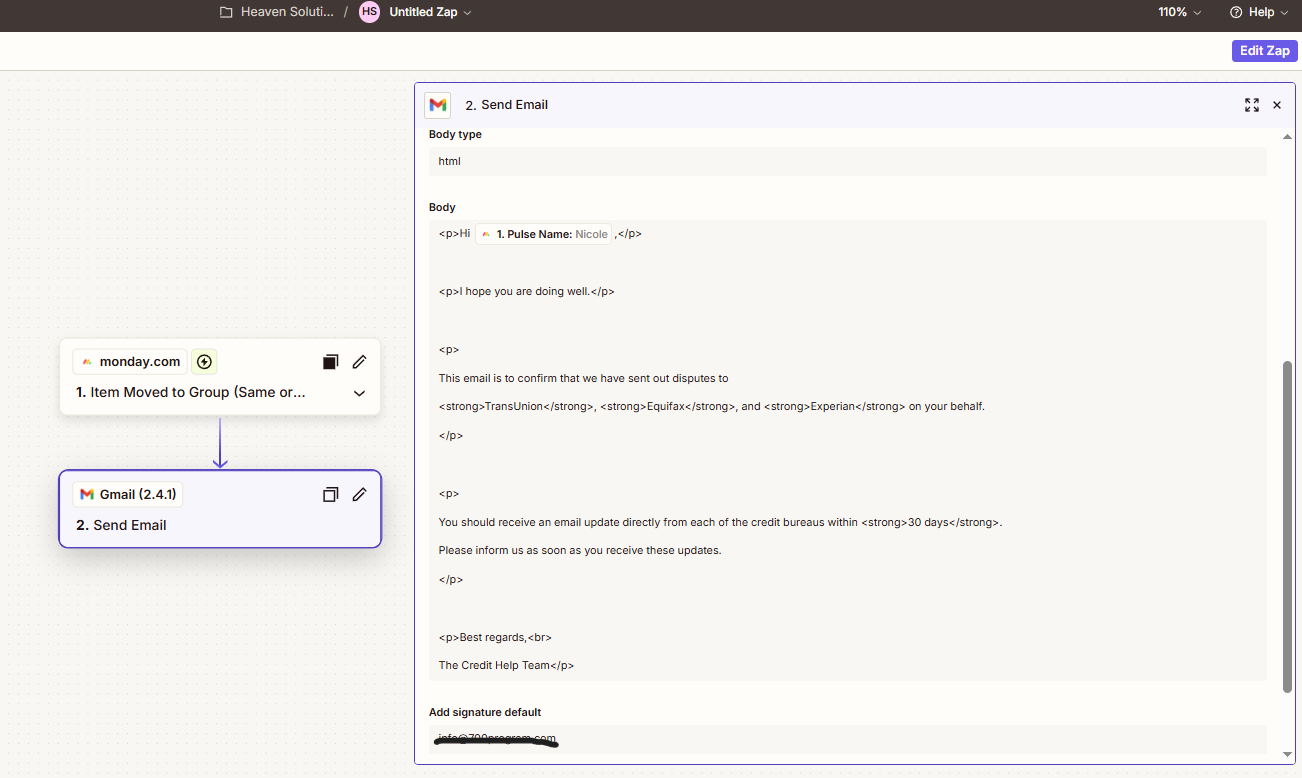Viewport: 1302px width, 778px height.
Task: Click the duplicate icon on Gmail step
Action: tap(331, 494)
